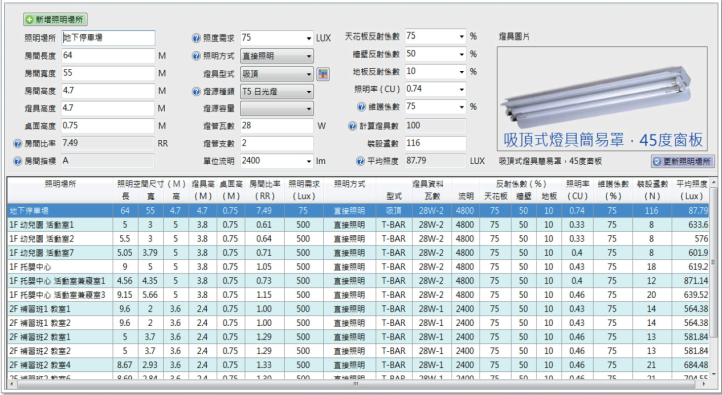Click the help icon beside 照明方式

pyautogui.click(x=196, y=56)
